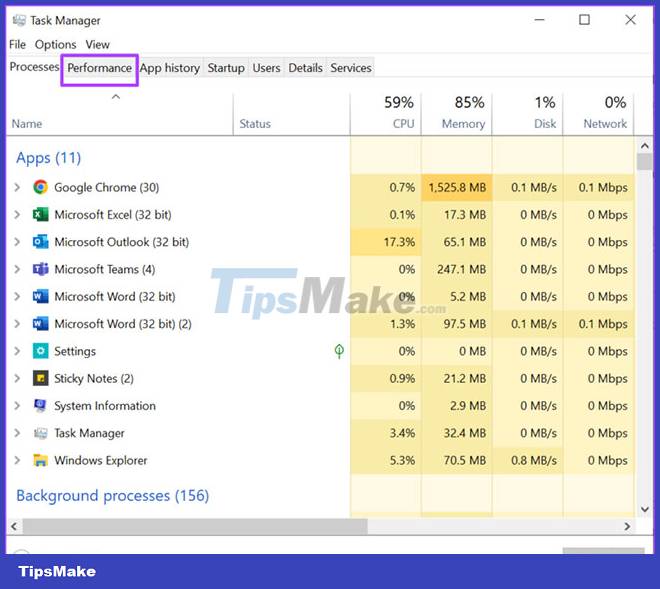Expand the Microsoft Excel (32 bit) row
Viewport: 660px width, 589px height.
coord(17,214)
